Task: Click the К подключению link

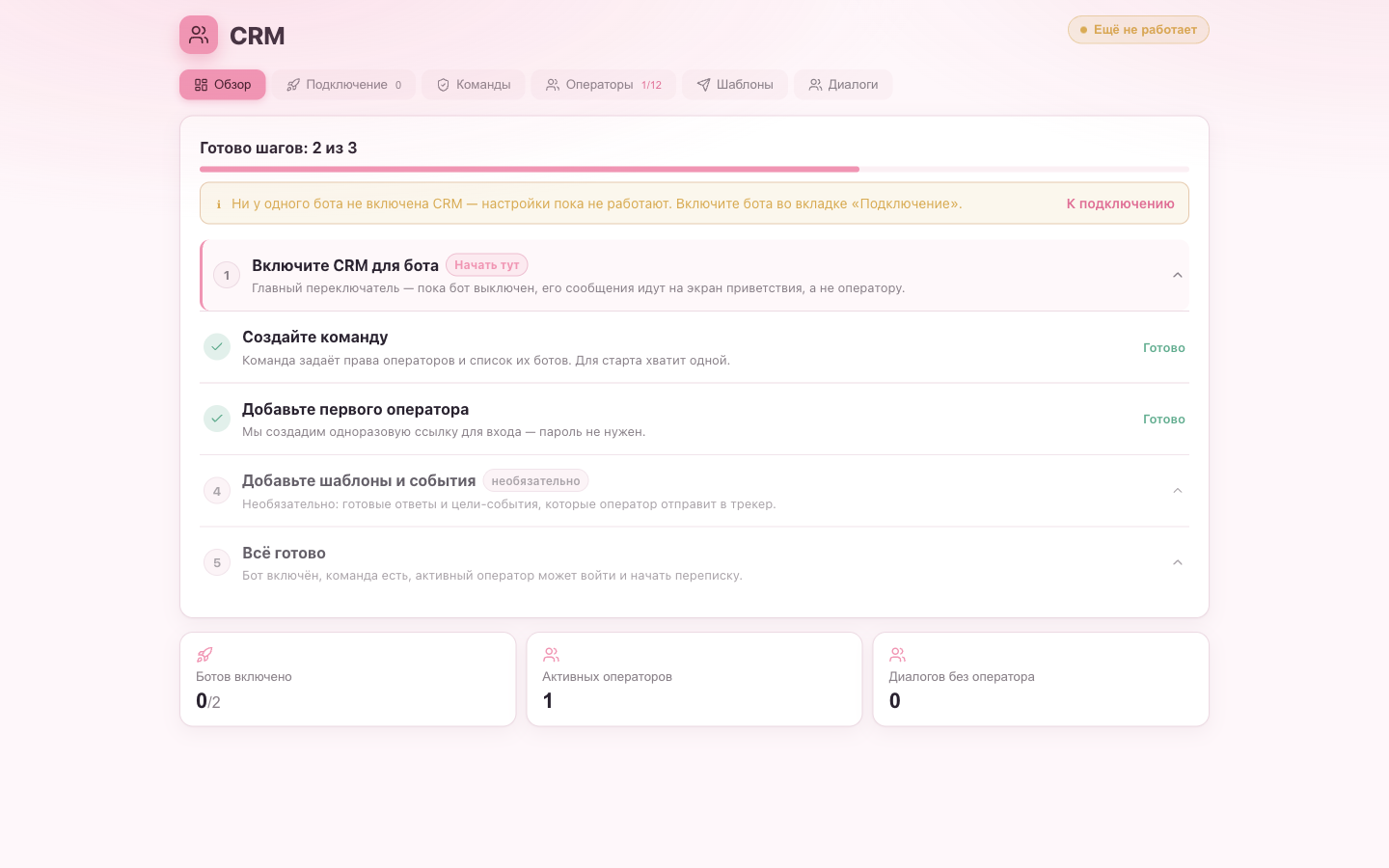Action: tap(1120, 203)
